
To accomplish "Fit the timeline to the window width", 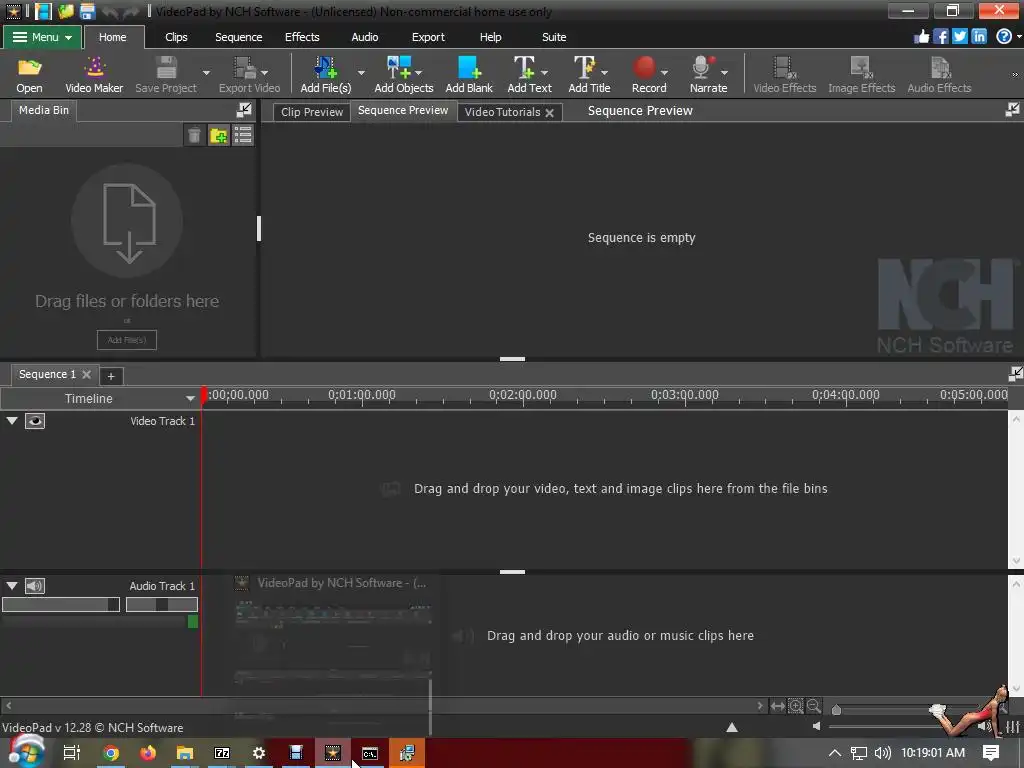I will pyautogui.click(x=777, y=706).
